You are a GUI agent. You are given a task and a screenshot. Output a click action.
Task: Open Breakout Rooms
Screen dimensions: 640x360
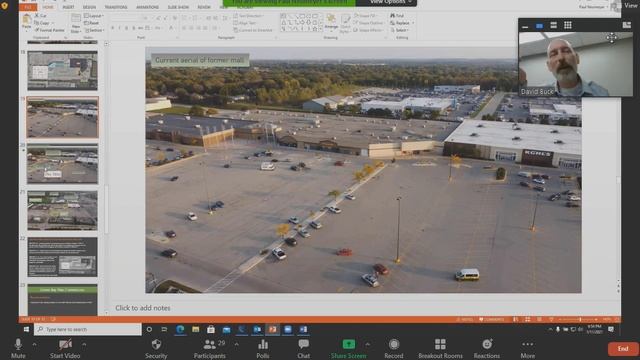pyautogui.click(x=440, y=349)
